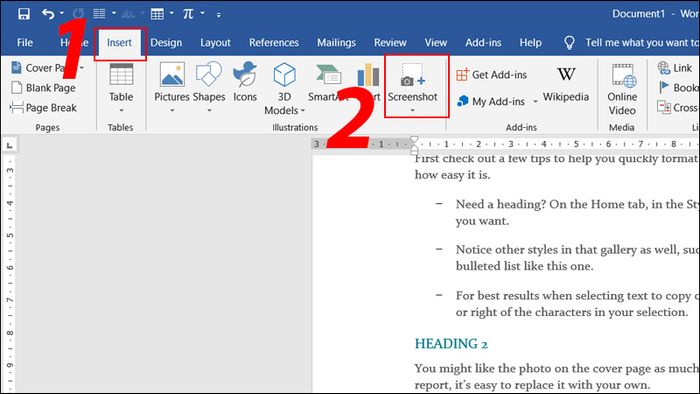The height and width of the screenshot is (394, 700).
Task: Click the 3D Models cube icon
Action: tap(284, 75)
